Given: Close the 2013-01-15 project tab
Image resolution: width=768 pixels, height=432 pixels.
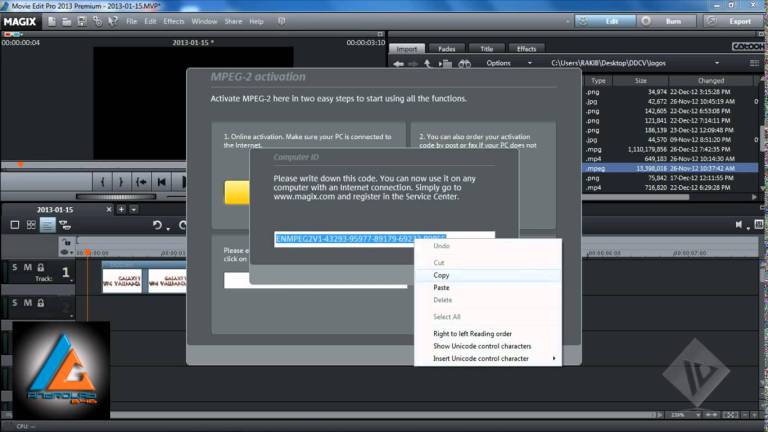Looking at the screenshot, I should pyautogui.click(x=109, y=210).
